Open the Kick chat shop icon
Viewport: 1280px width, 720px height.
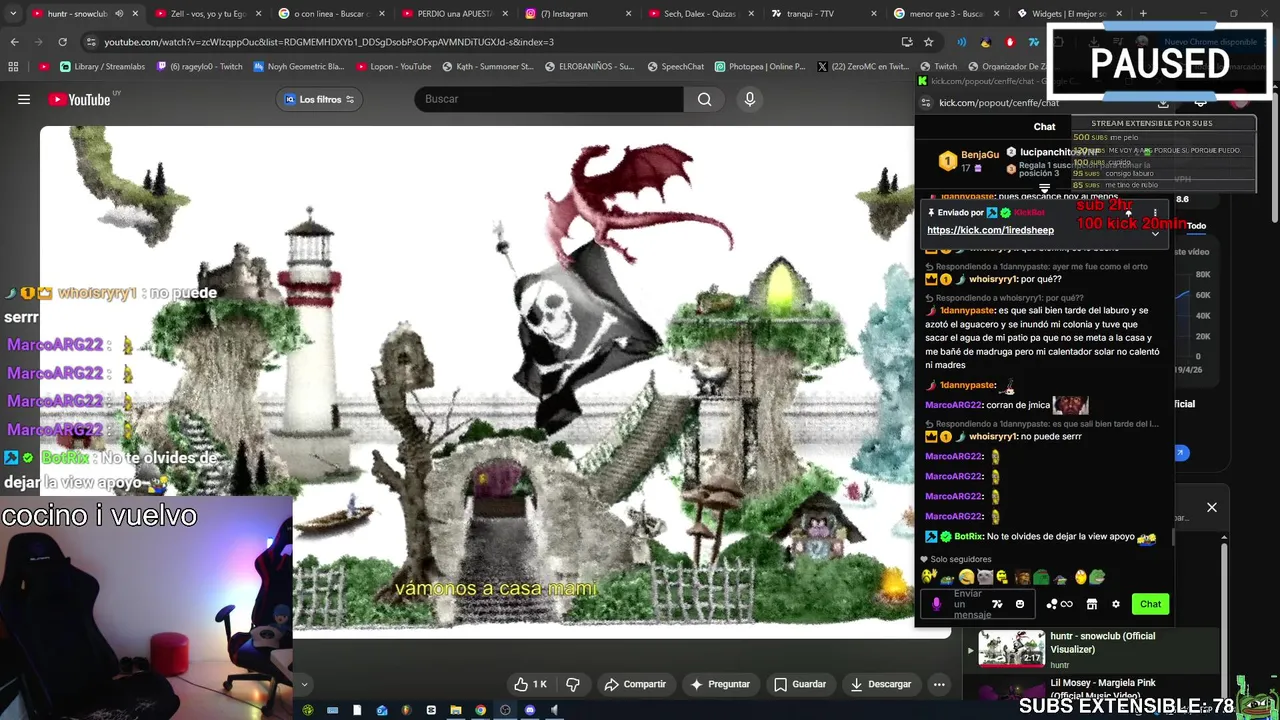[x=1092, y=604]
